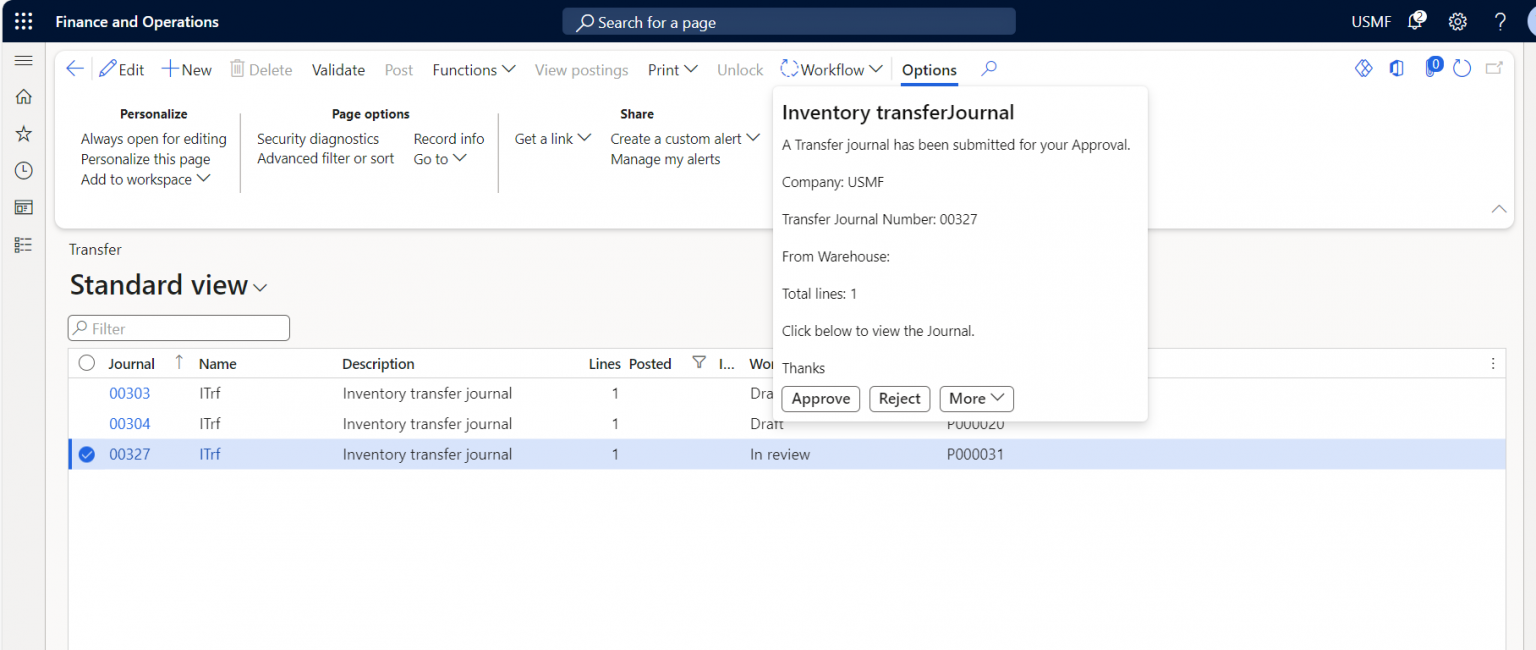Open the Power Apps icon
The height and width of the screenshot is (650, 1536).
(1363, 68)
